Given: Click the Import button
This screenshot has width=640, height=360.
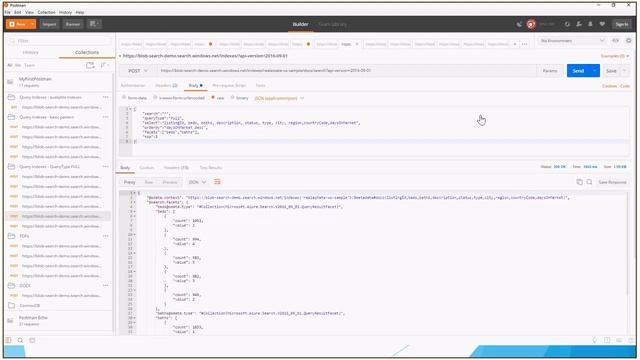Looking at the screenshot, I should (x=49, y=24).
